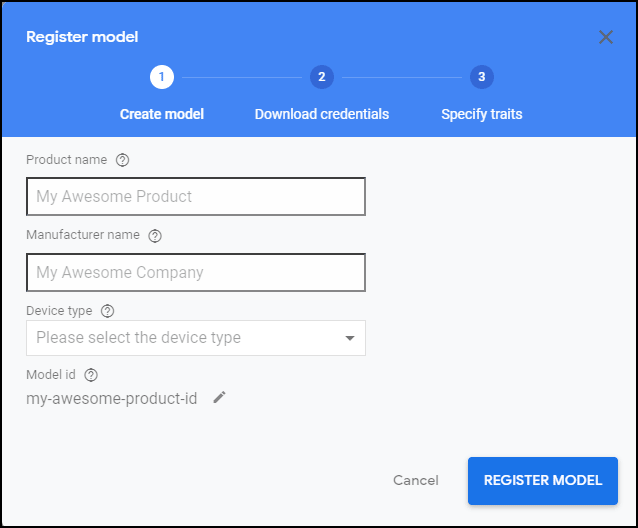
Task: Select the step 1 circle
Action: (162, 77)
